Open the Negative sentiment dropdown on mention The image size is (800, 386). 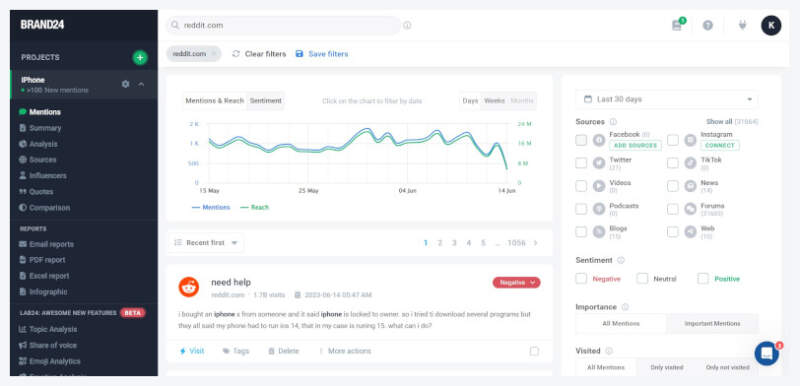coord(516,282)
